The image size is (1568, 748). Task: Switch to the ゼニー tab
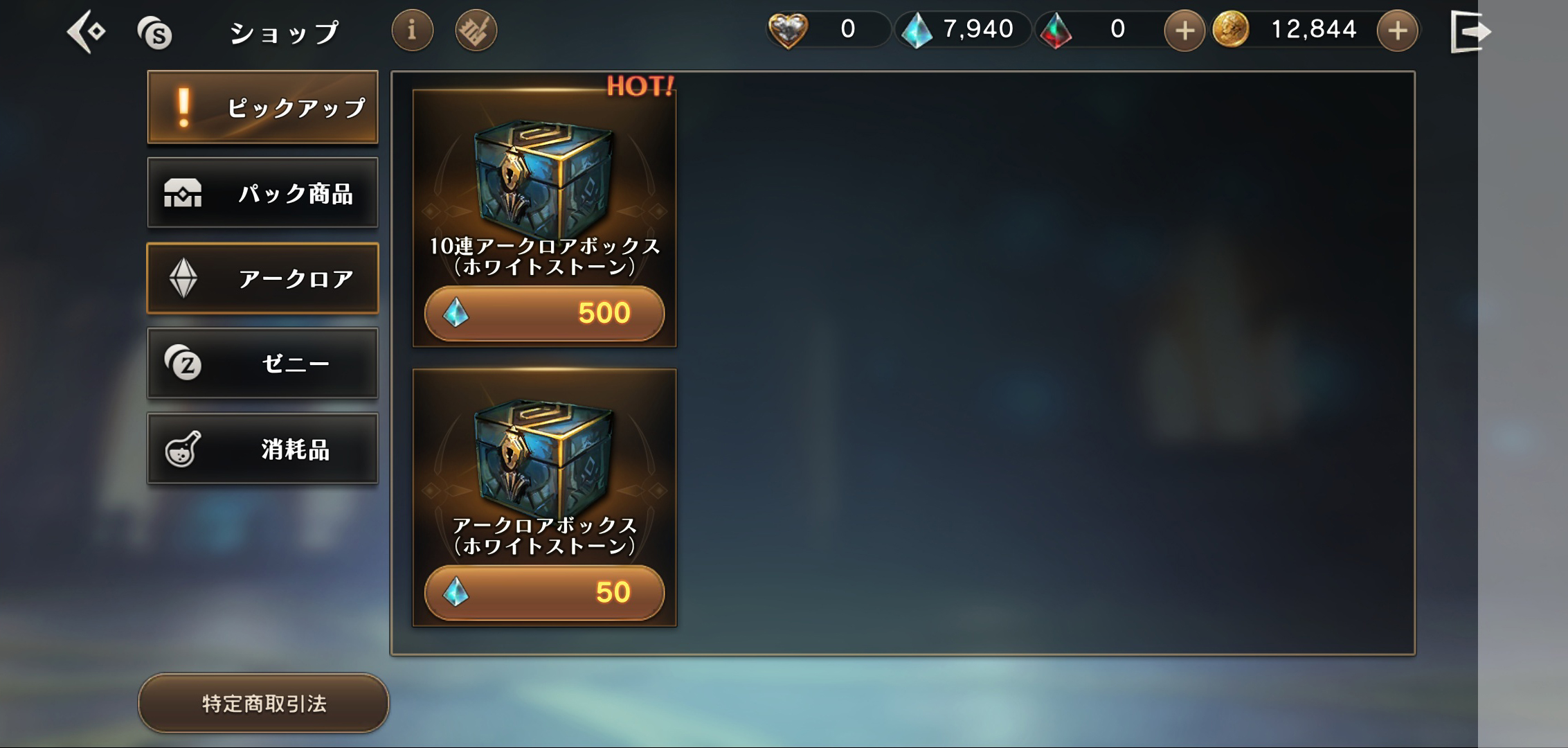click(262, 364)
